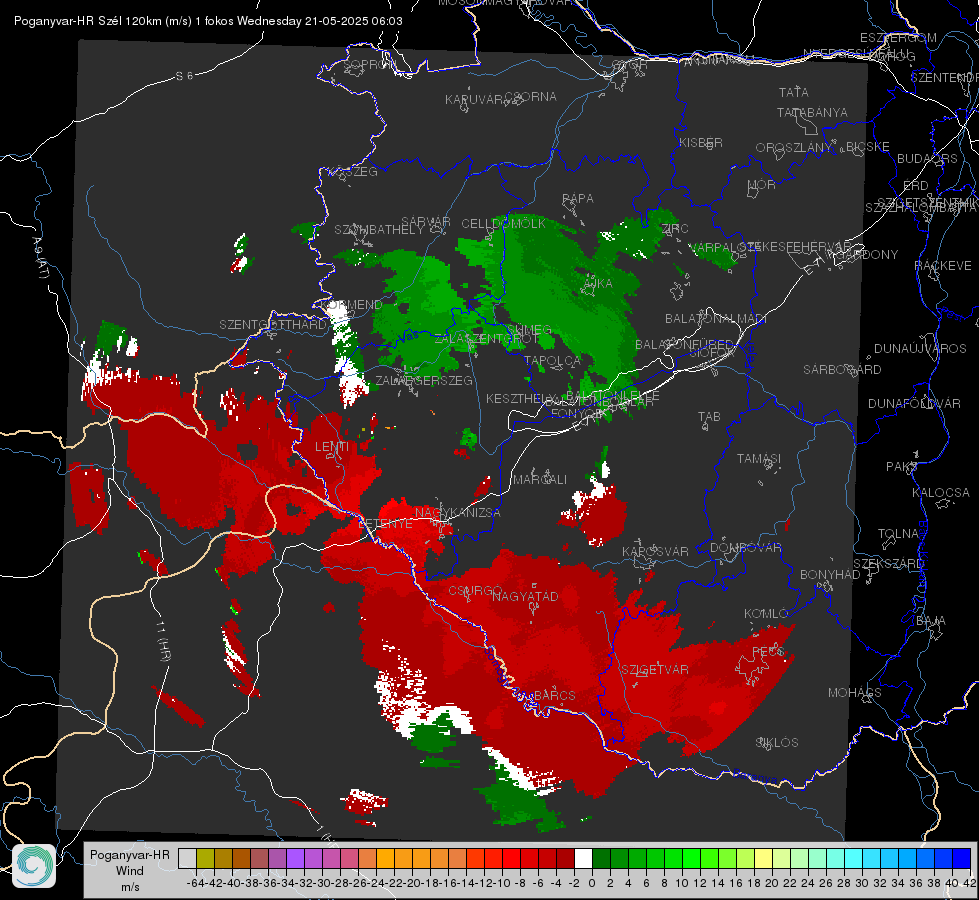Choose the red swatch between -10 and -8

[511, 858]
